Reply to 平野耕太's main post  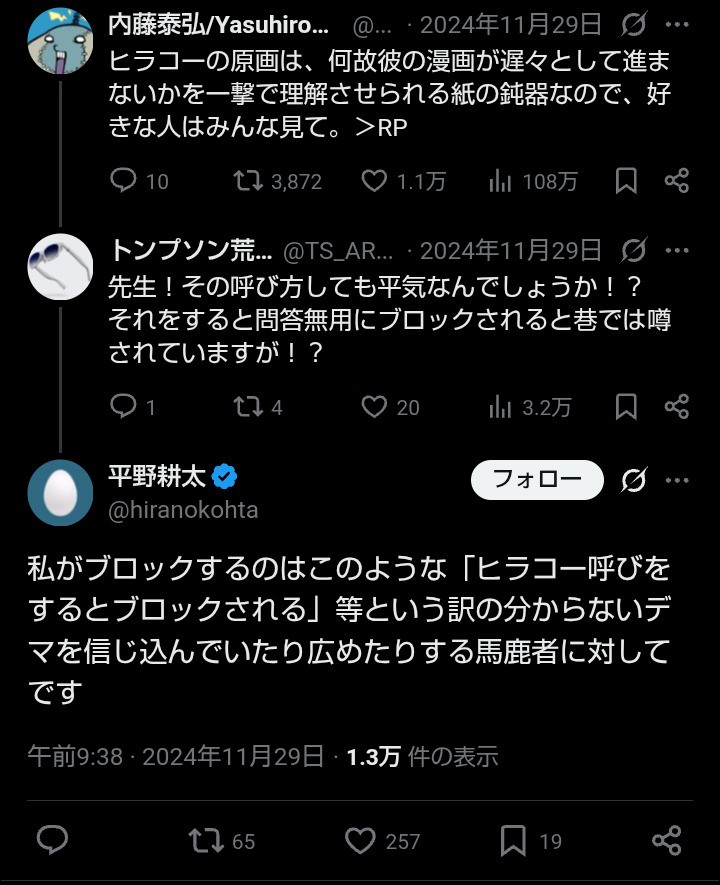pyautogui.click(x=51, y=840)
